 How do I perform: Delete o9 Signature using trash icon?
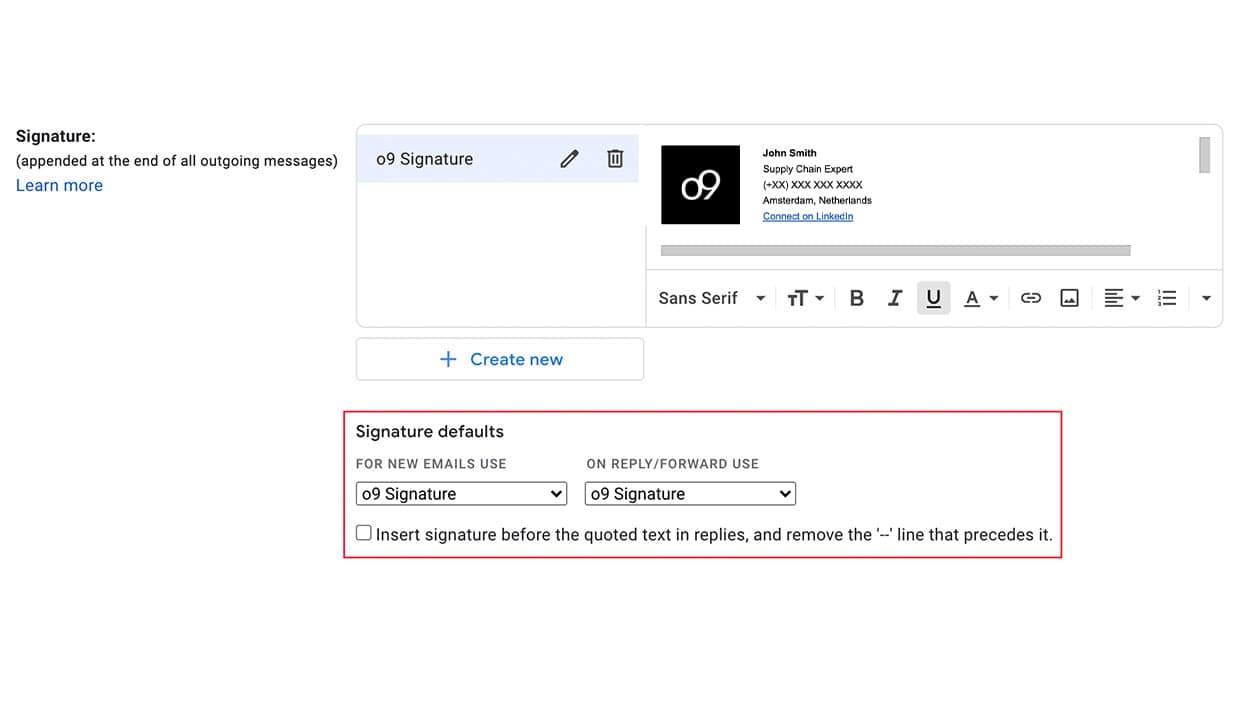coord(615,158)
